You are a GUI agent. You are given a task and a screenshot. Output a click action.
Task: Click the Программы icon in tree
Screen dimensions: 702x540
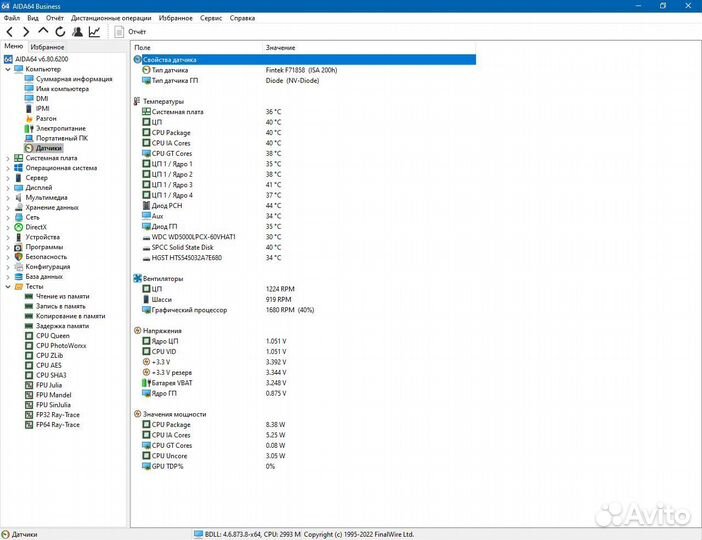[18, 247]
